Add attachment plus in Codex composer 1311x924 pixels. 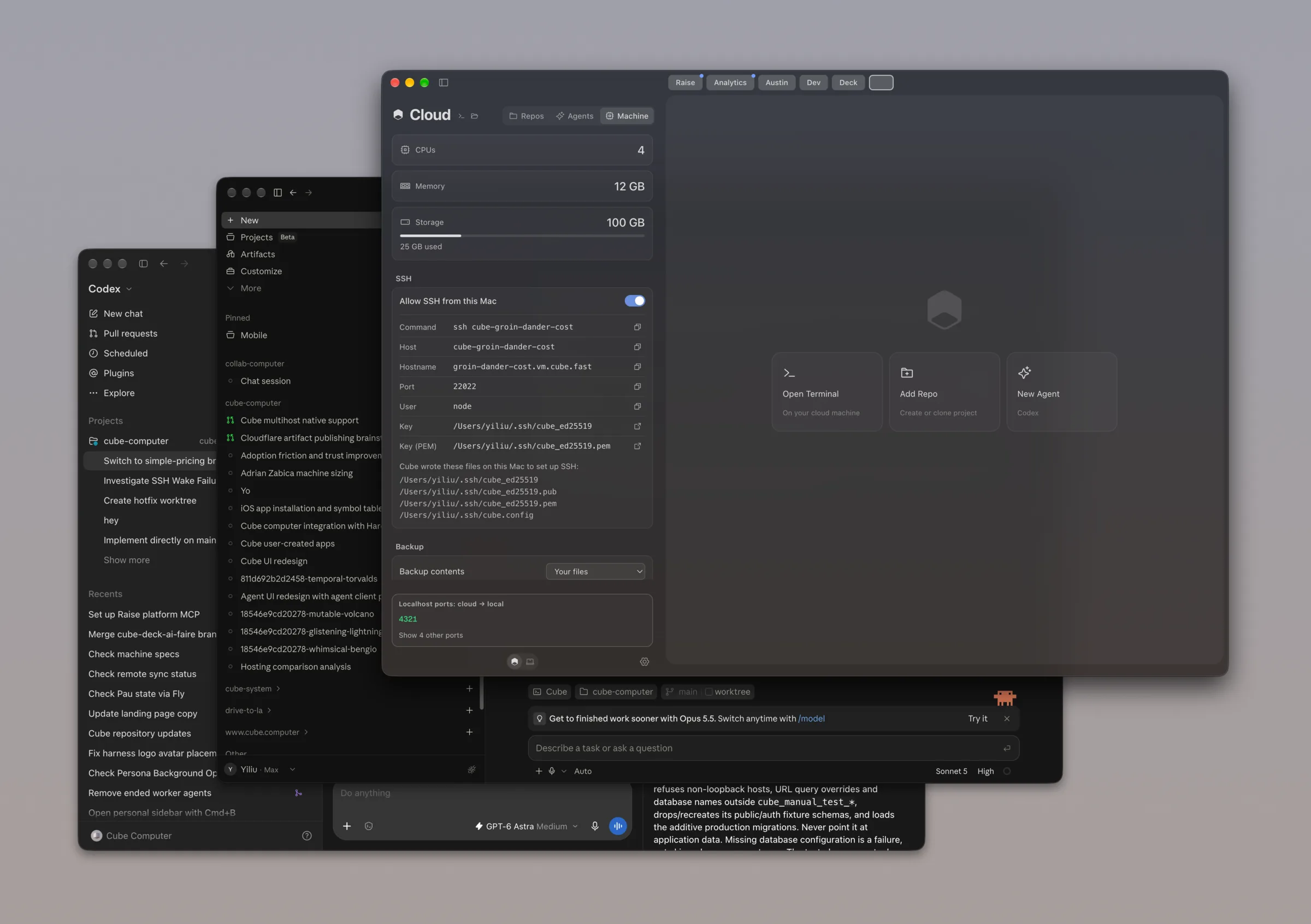click(346, 826)
